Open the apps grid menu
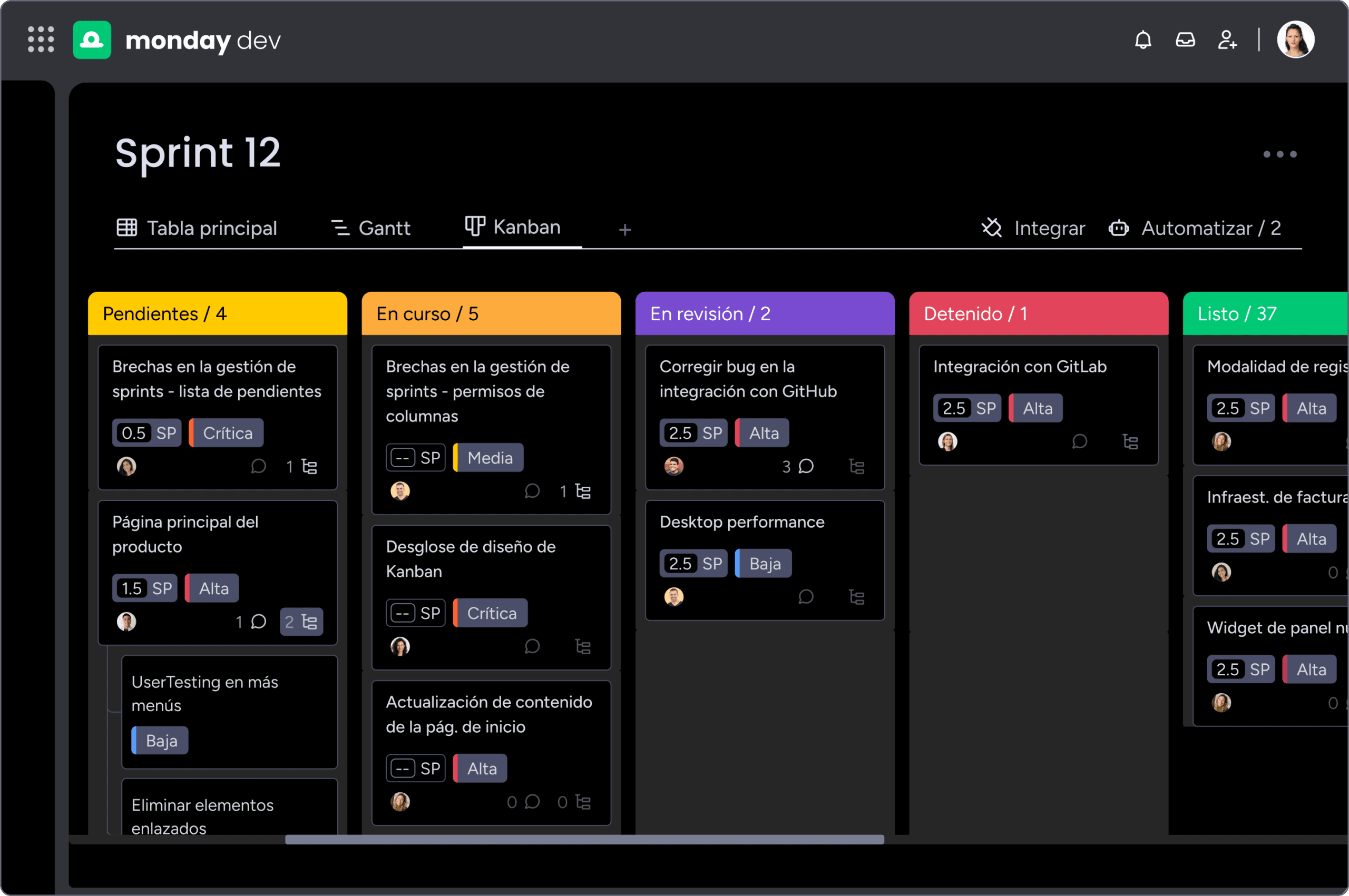Viewport: 1349px width, 896px height. pos(41,40)
